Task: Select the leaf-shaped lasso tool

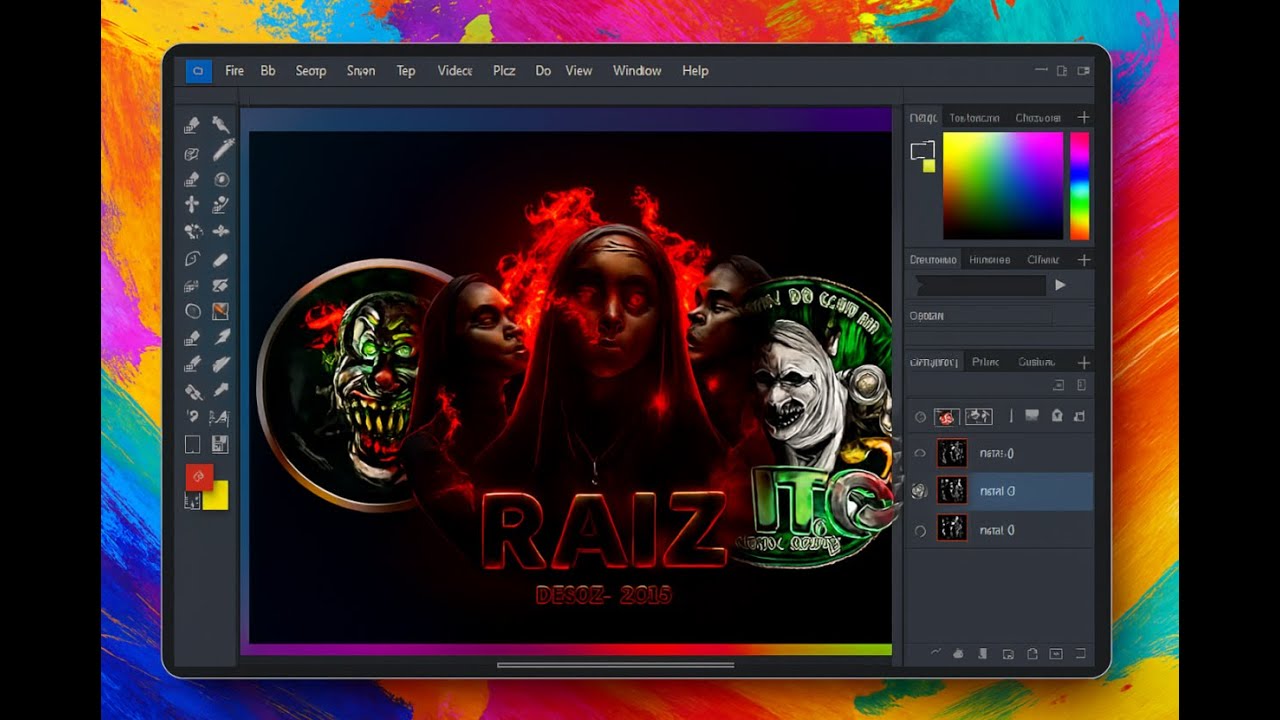Action: [x=192, y=259]
